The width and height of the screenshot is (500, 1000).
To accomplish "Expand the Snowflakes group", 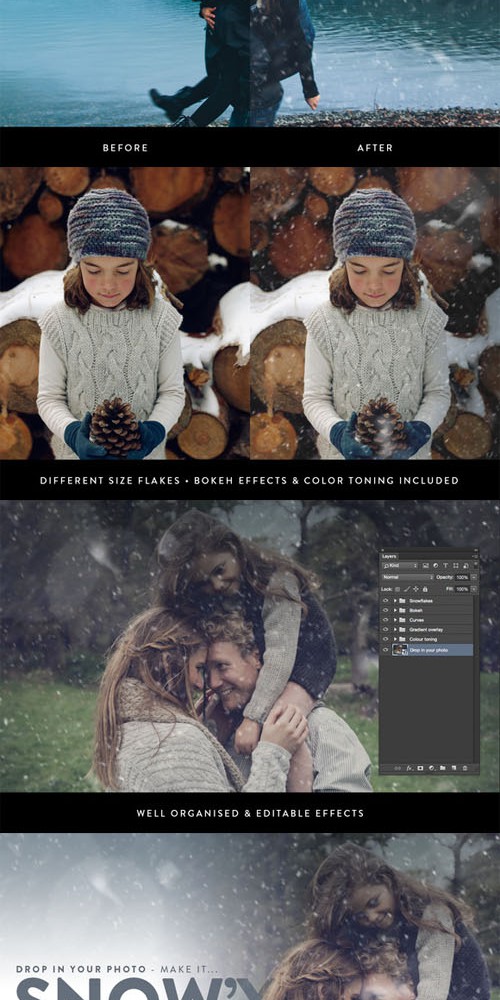I will click(x=395, y=601).
